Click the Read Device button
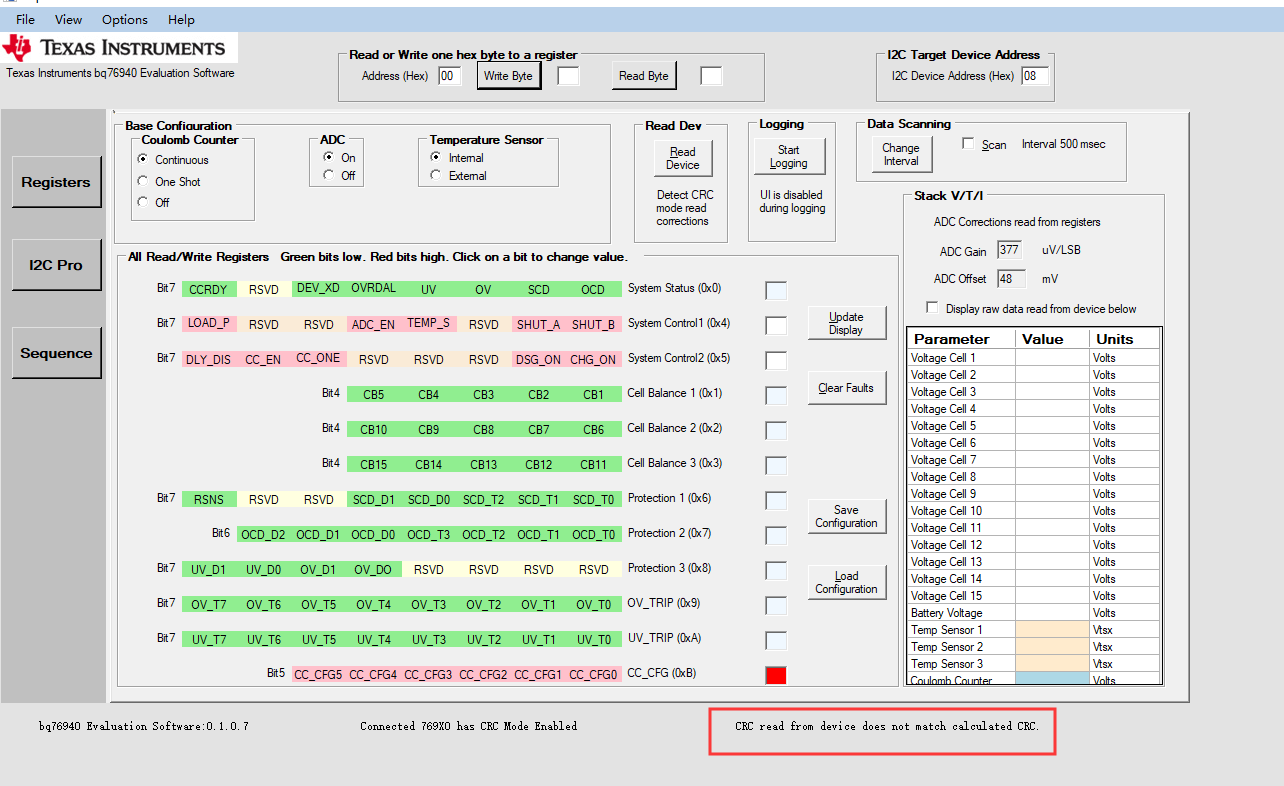The height and width of the screenshot is (786, 1284). pos(683,158)
